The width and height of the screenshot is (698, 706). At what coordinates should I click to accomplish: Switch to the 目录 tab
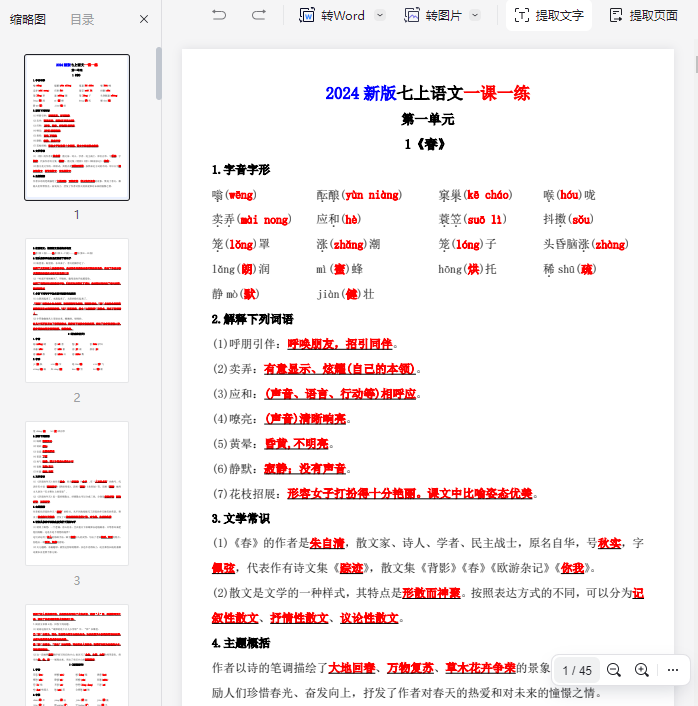(83, 19)
